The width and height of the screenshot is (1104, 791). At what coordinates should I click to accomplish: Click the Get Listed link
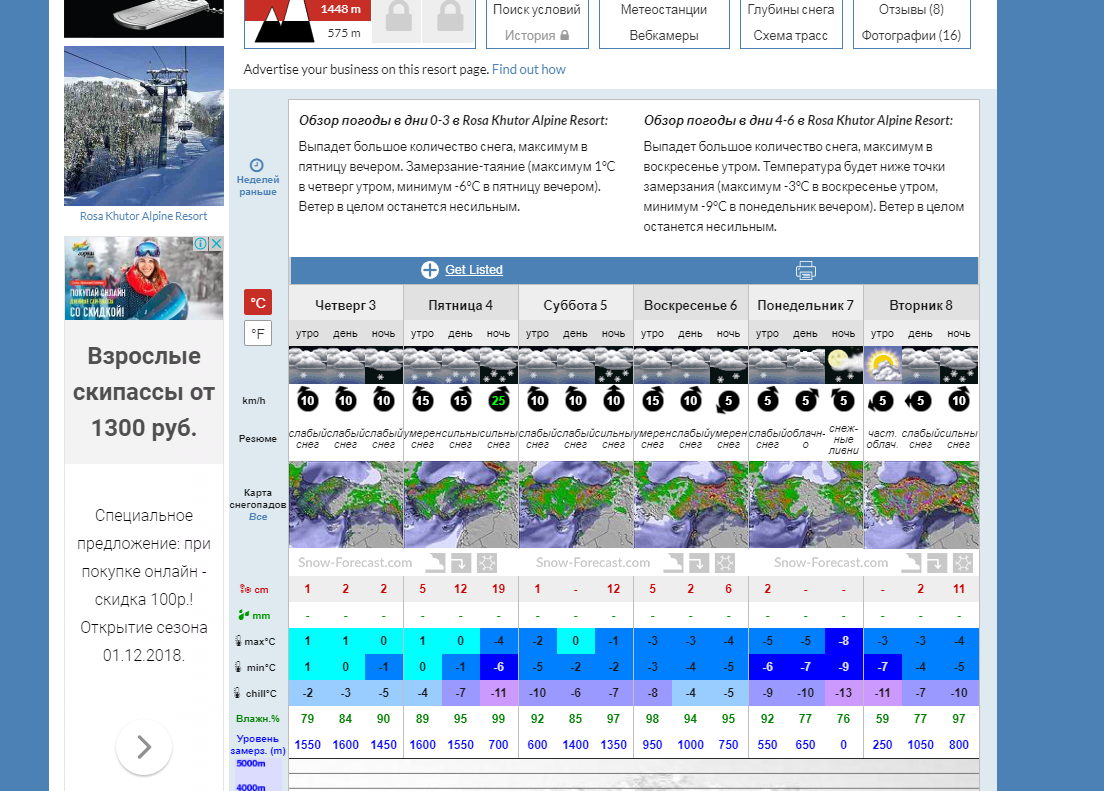474,270
